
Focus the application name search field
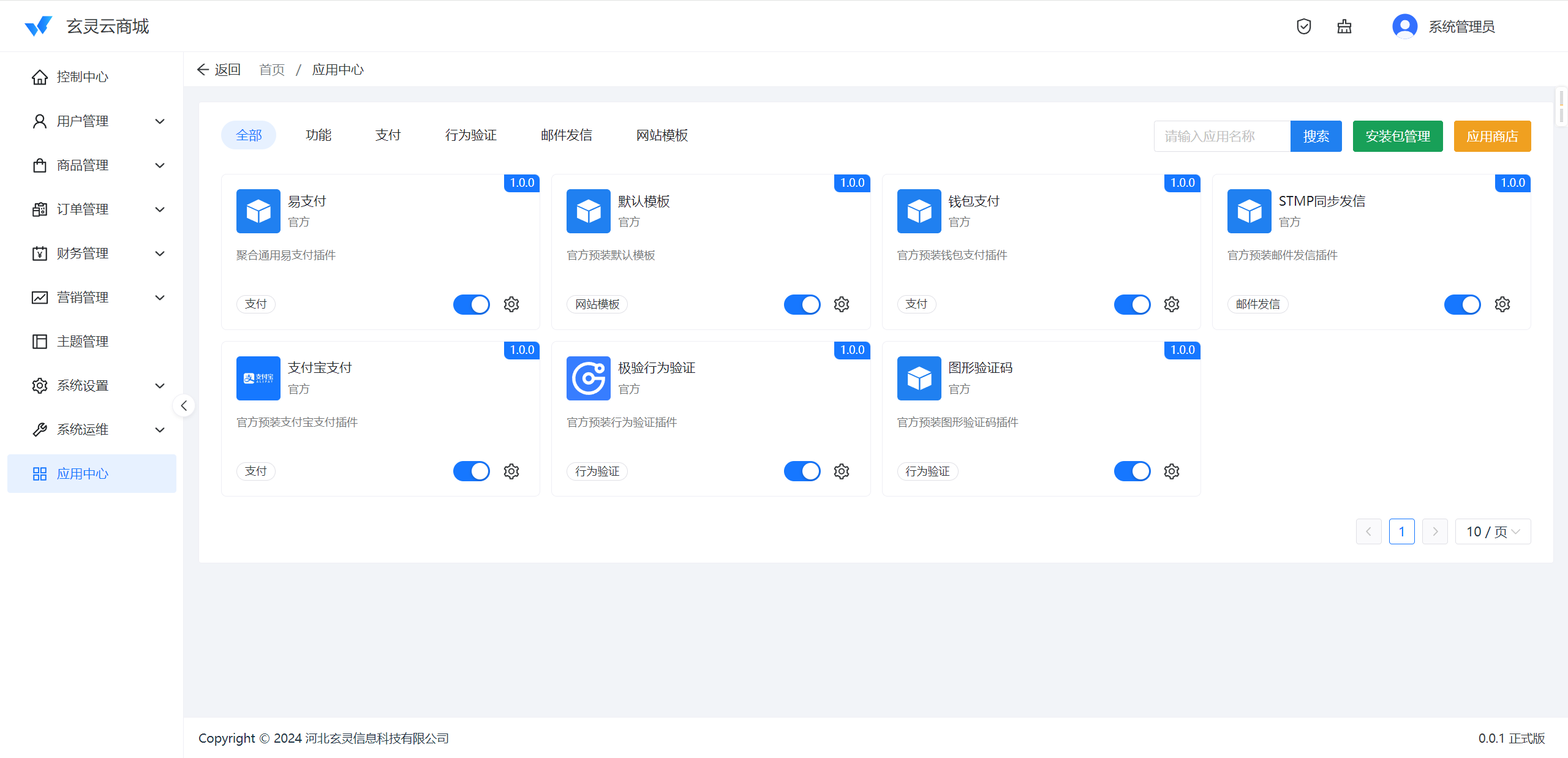tap(1221, 136)
